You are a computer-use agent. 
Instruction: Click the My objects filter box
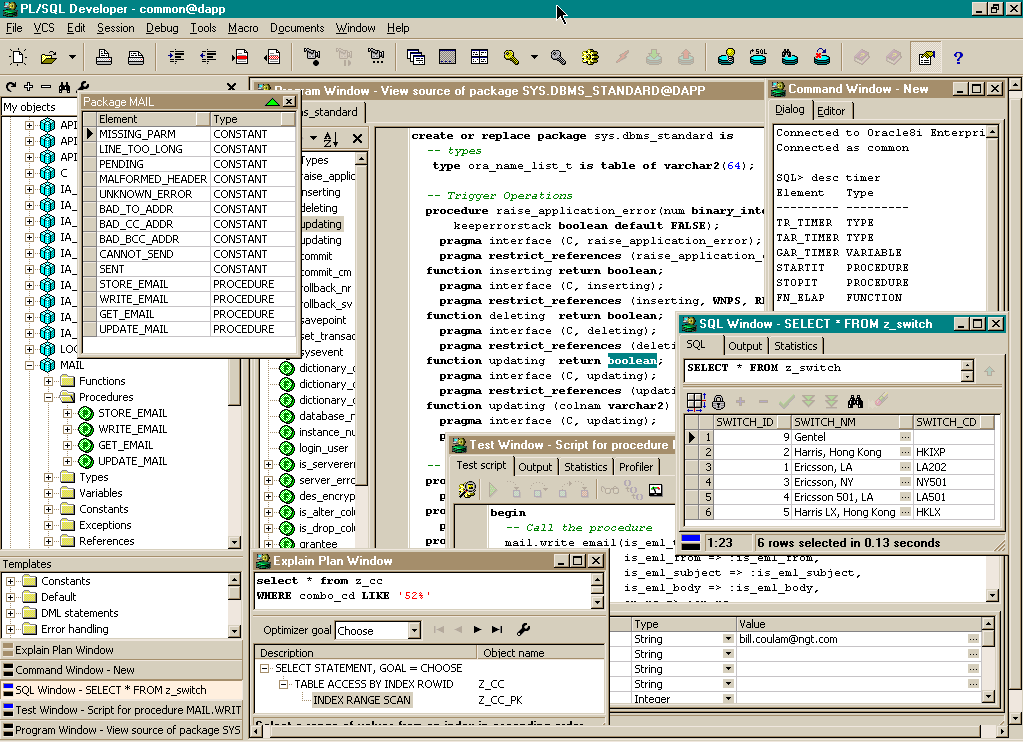[x=39, y=107]
